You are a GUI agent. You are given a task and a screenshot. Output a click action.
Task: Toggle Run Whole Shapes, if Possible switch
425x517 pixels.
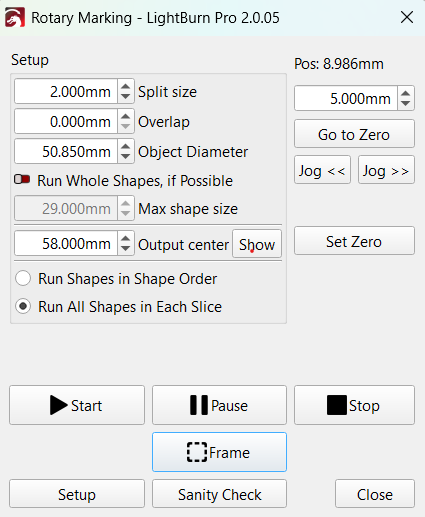click(x=22, y=180)
